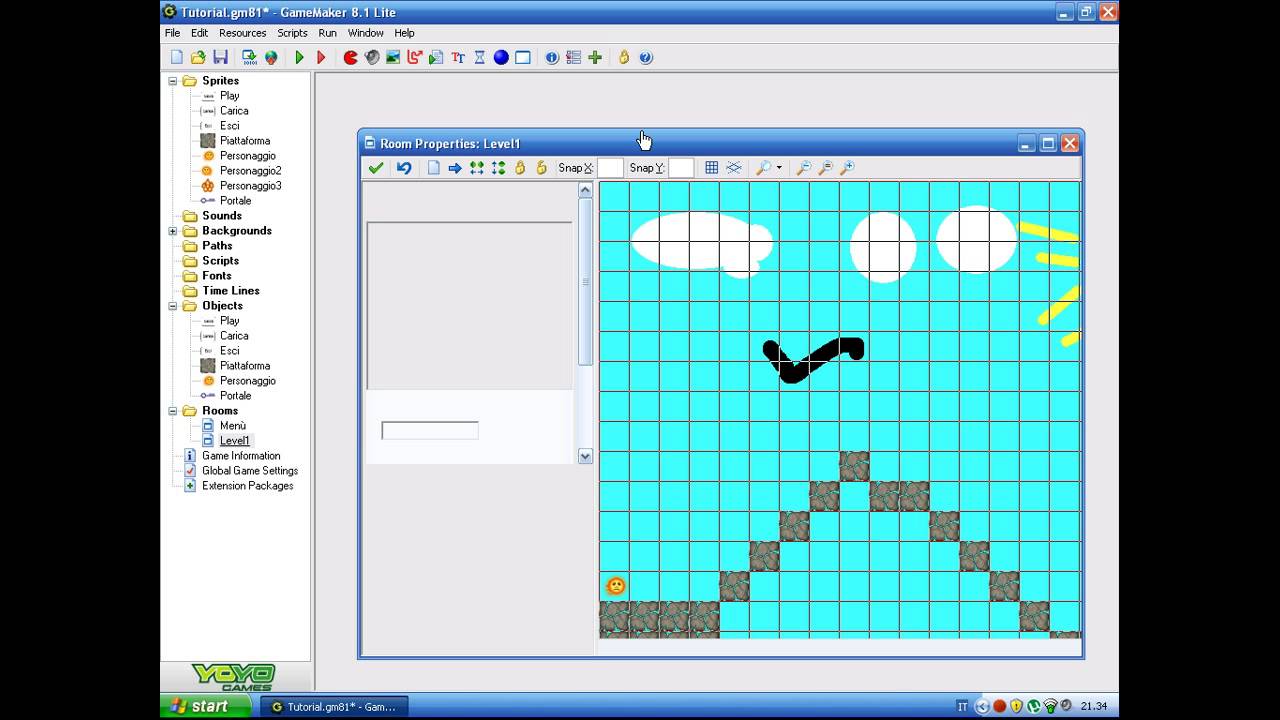1280x720 pixels.
Task: Reset room zoom to normal
Action: coord(825,168)
